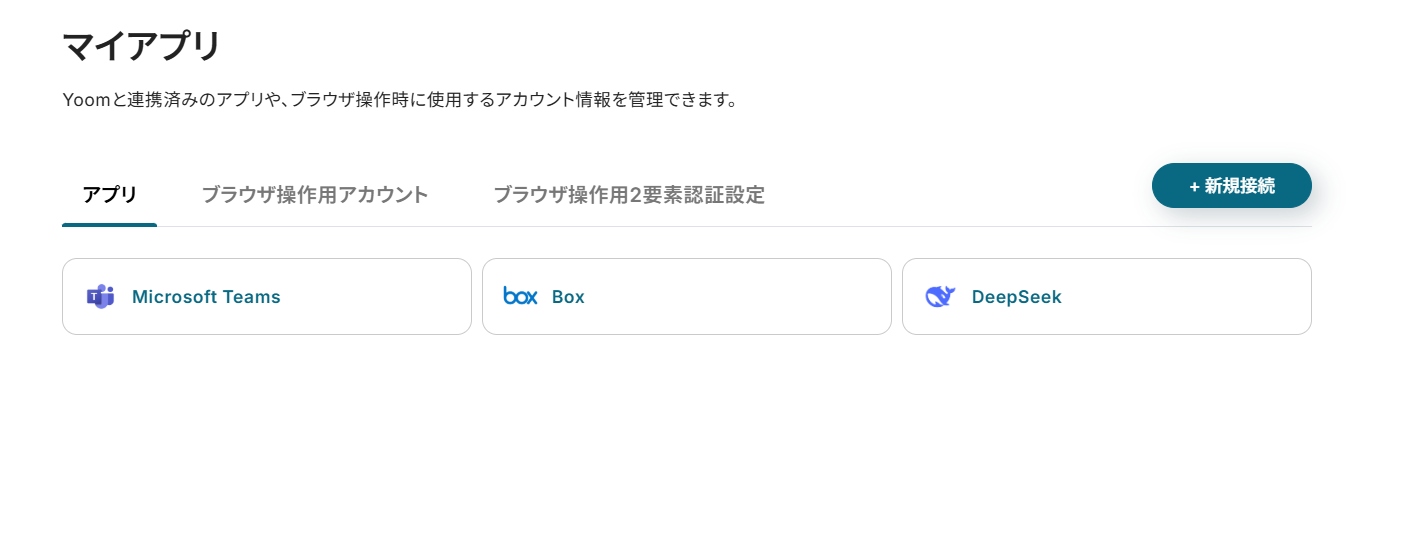This screenshot has height=538, width=1407.
Task: Click the plus sign in 新規接続 button
Action: point(1194,186)
